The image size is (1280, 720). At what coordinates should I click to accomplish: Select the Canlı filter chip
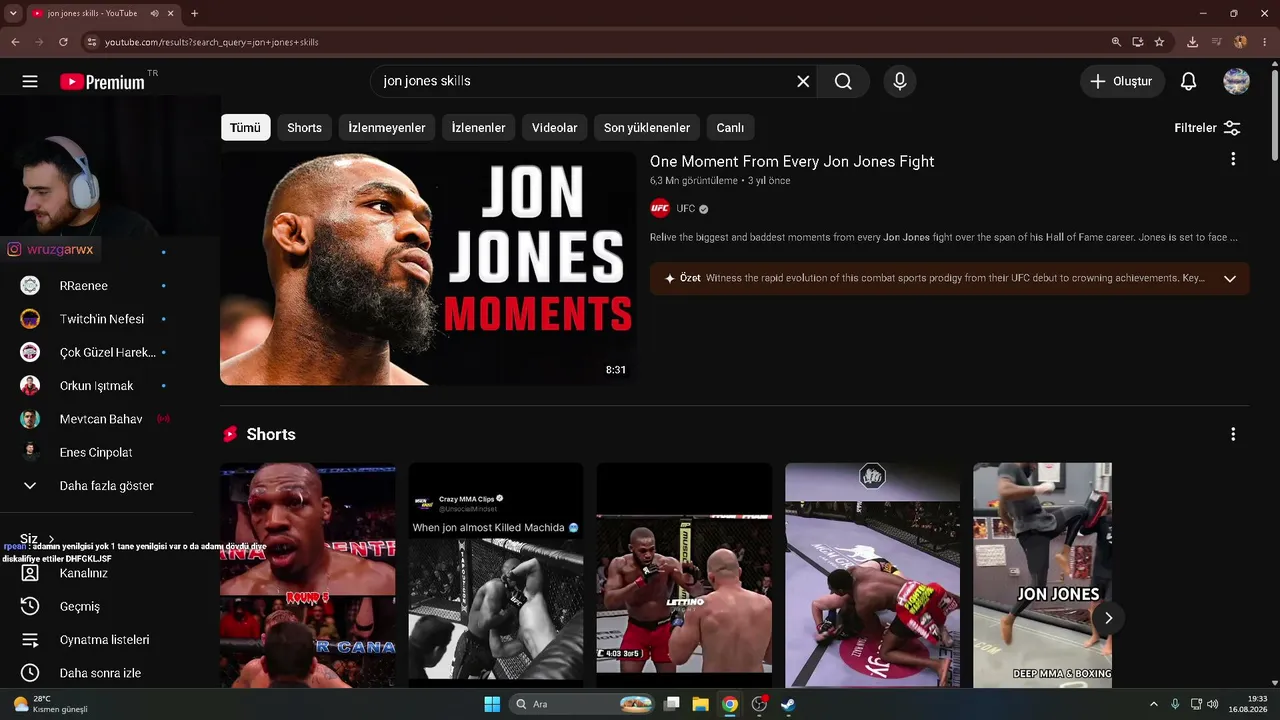coord(730,128)
